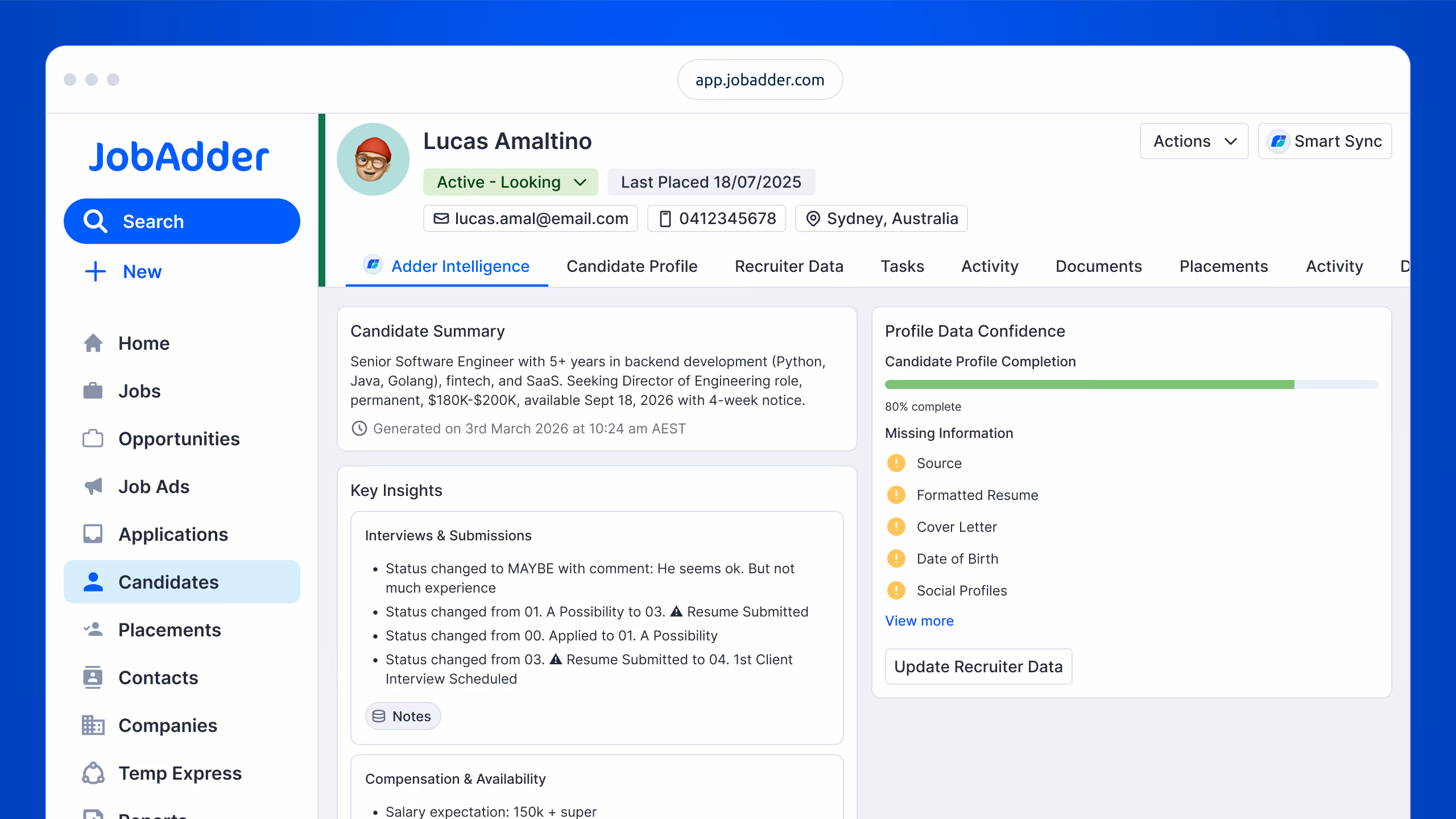The width and height of the screenshot is (1456, 819).
Task: Click the app.jobadder.com address bar
Action: click(x=760, y=80)
